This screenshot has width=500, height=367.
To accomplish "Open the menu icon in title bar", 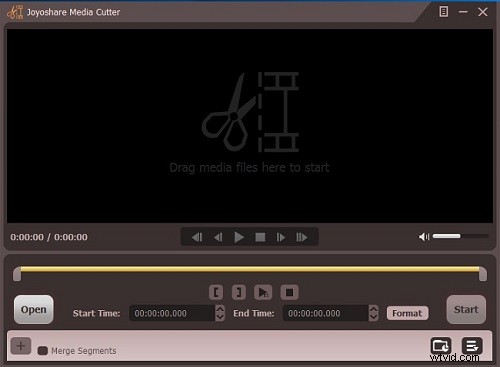I will click(443, 12).
